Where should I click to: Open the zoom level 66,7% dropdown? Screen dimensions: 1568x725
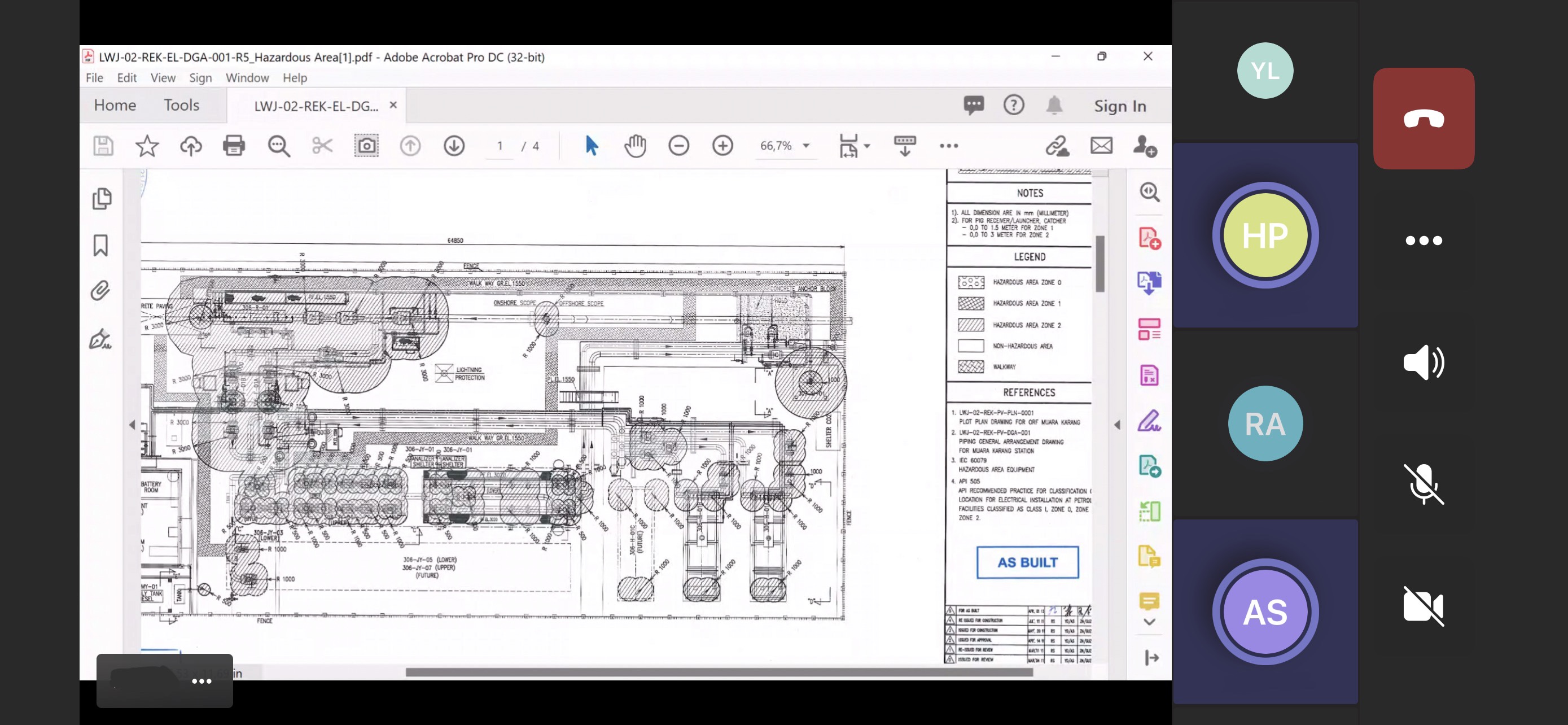[x=806, y=146]
